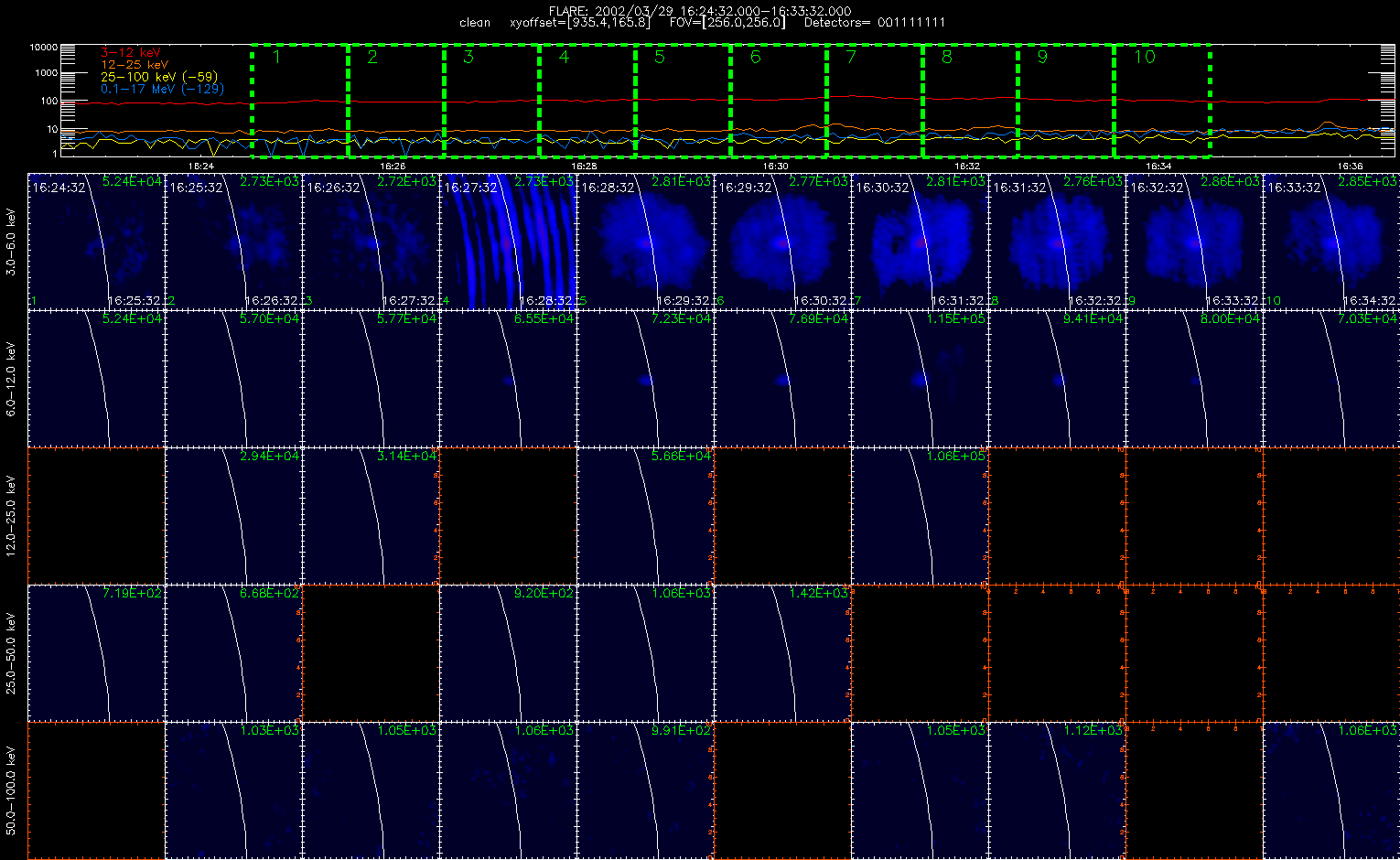Open the 12.0-25.0 keV image labeled 2.94E+04

point(233,515)
